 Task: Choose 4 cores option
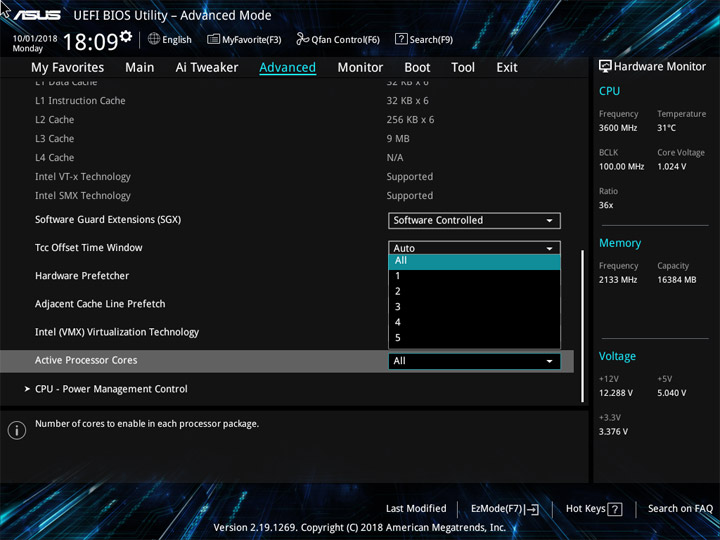pyautogui.click(x=474, y=322)
